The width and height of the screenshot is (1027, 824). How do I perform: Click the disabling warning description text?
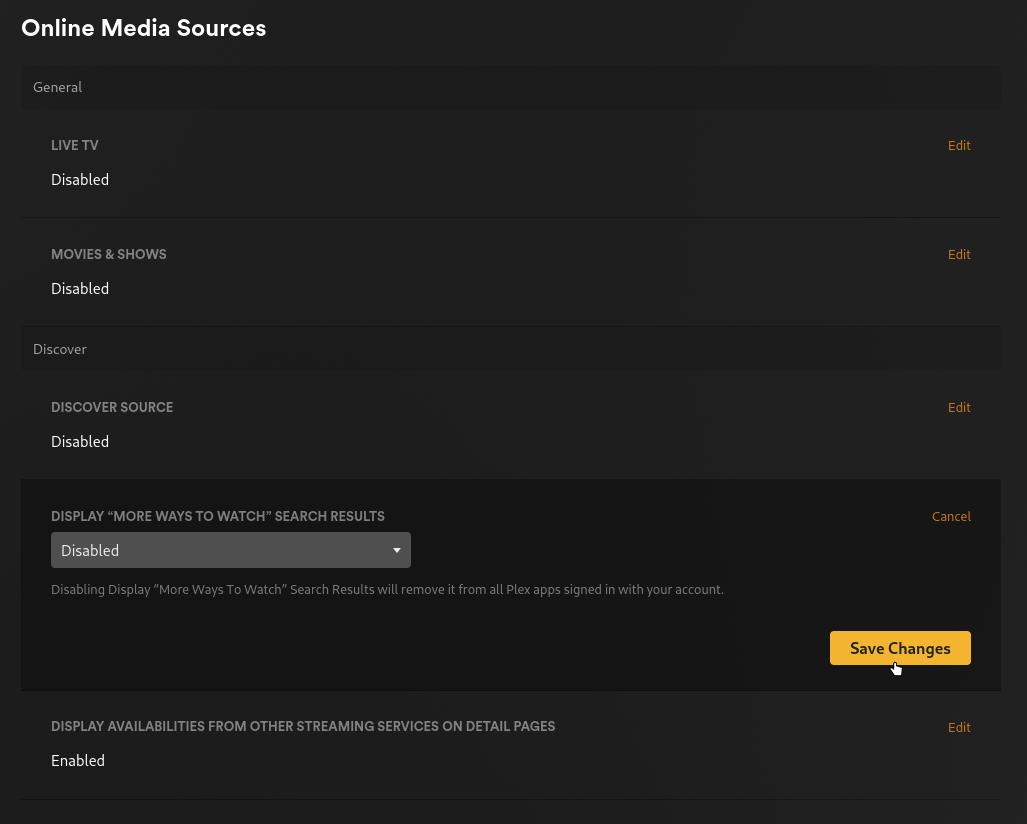(x=387, y=589)
